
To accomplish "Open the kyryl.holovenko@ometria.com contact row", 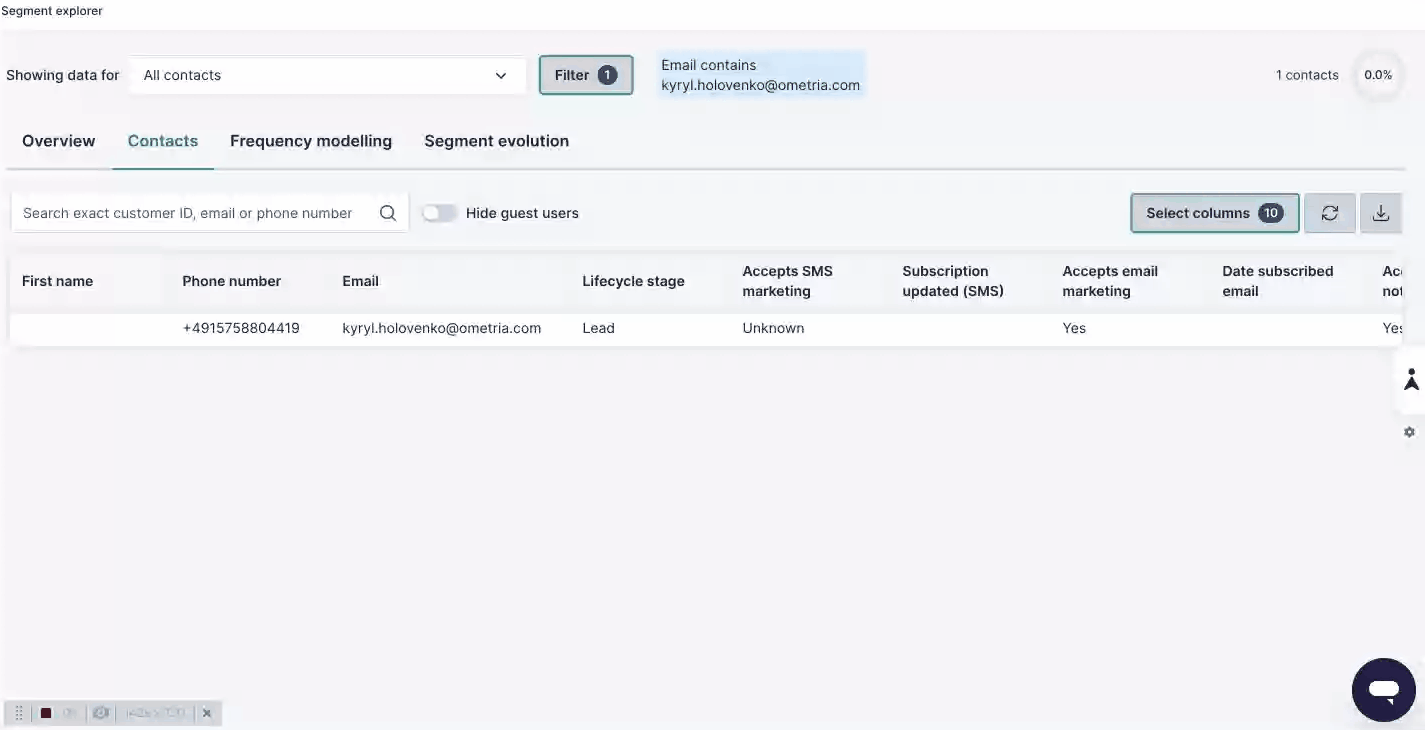I will (706, 328).
